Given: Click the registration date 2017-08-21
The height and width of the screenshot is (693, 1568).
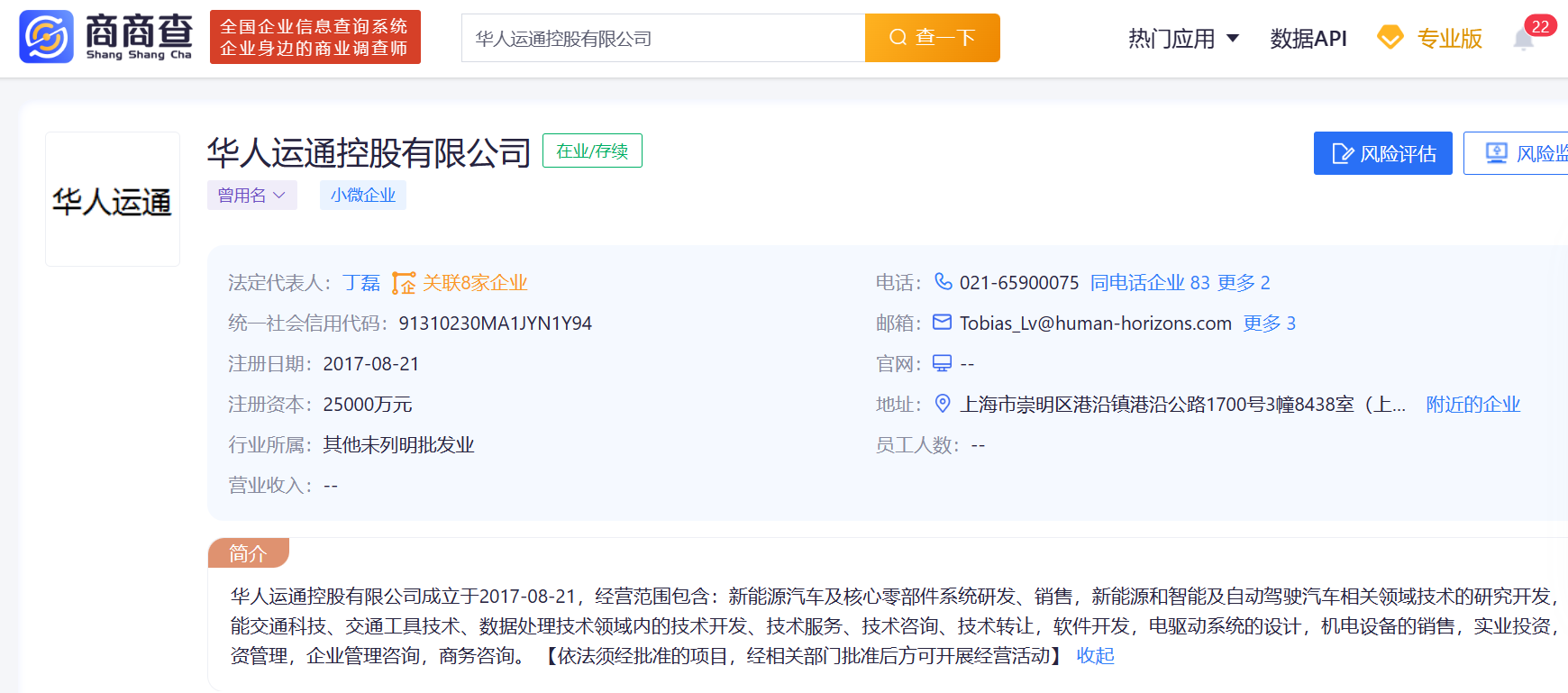Looking at the screenshot, I should 371,364.
